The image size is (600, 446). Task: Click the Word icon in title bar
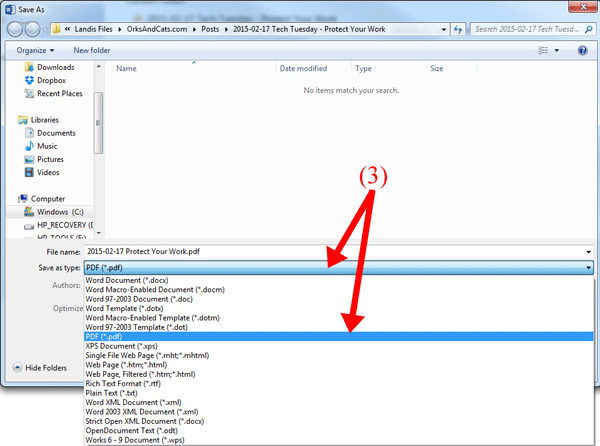pyautogui.click(x=10, y=10)
